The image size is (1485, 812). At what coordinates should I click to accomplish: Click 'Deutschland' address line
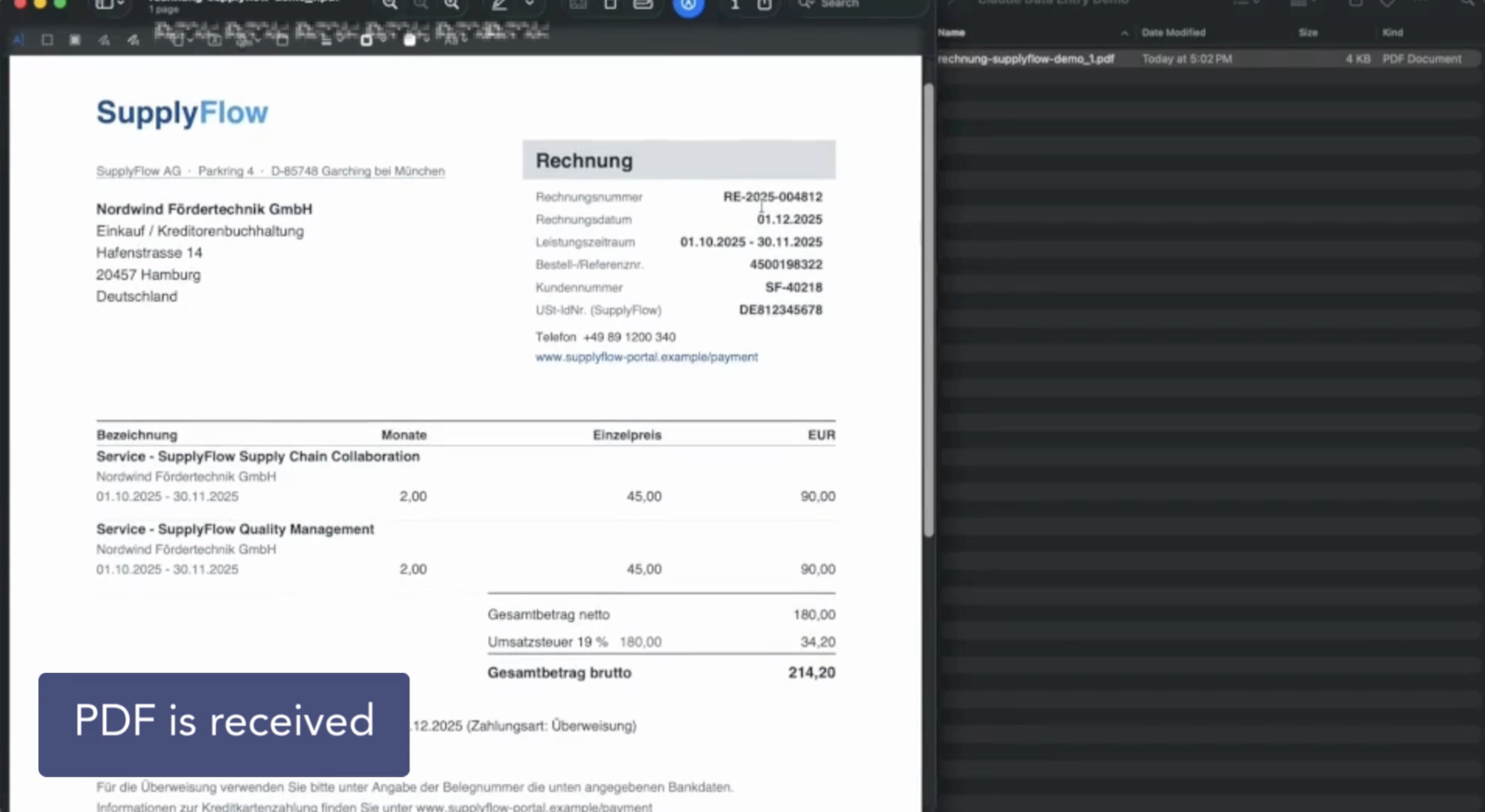136,297
